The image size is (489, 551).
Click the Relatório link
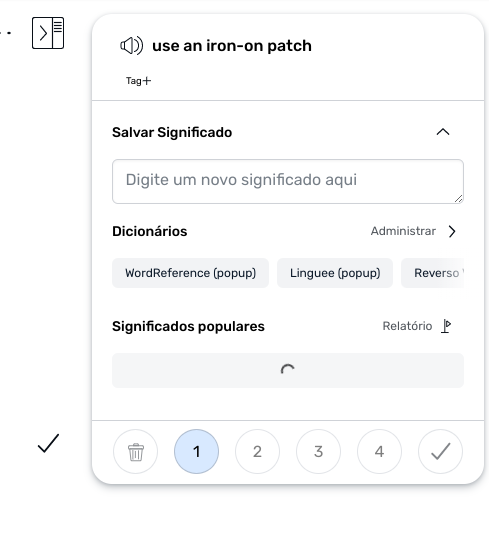407,326
